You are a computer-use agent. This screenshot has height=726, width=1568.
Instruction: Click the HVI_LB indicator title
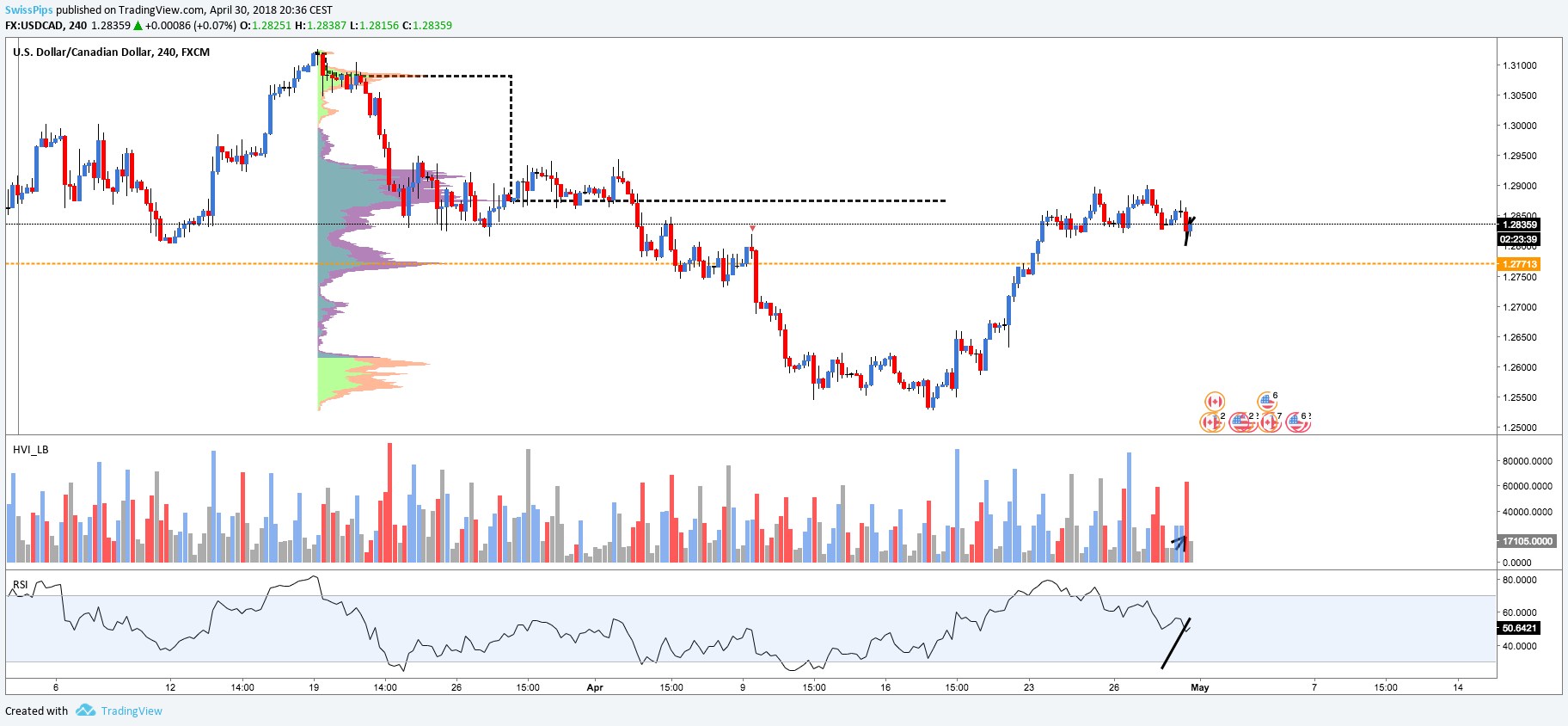point(30,450)
